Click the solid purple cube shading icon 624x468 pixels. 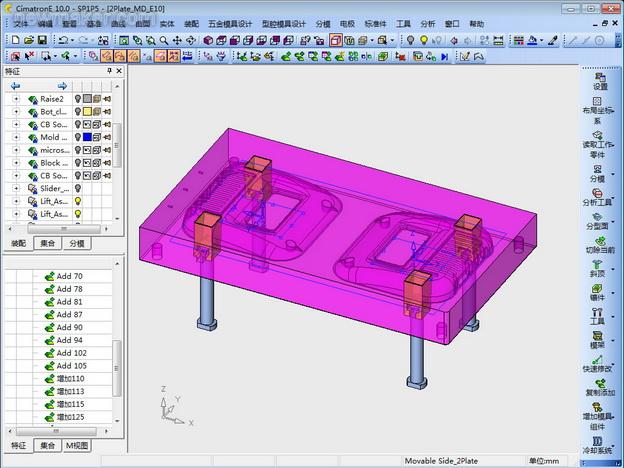coord(208,40)
